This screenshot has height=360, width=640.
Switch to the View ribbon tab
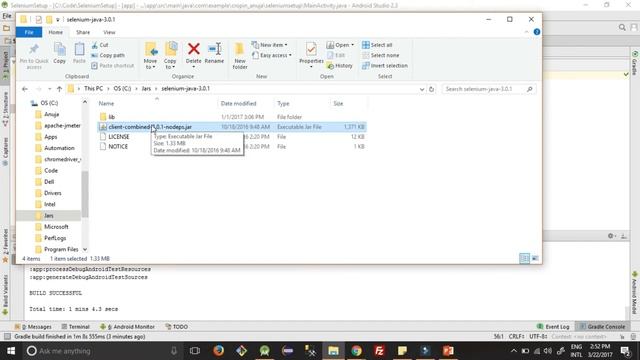point(109,32)
